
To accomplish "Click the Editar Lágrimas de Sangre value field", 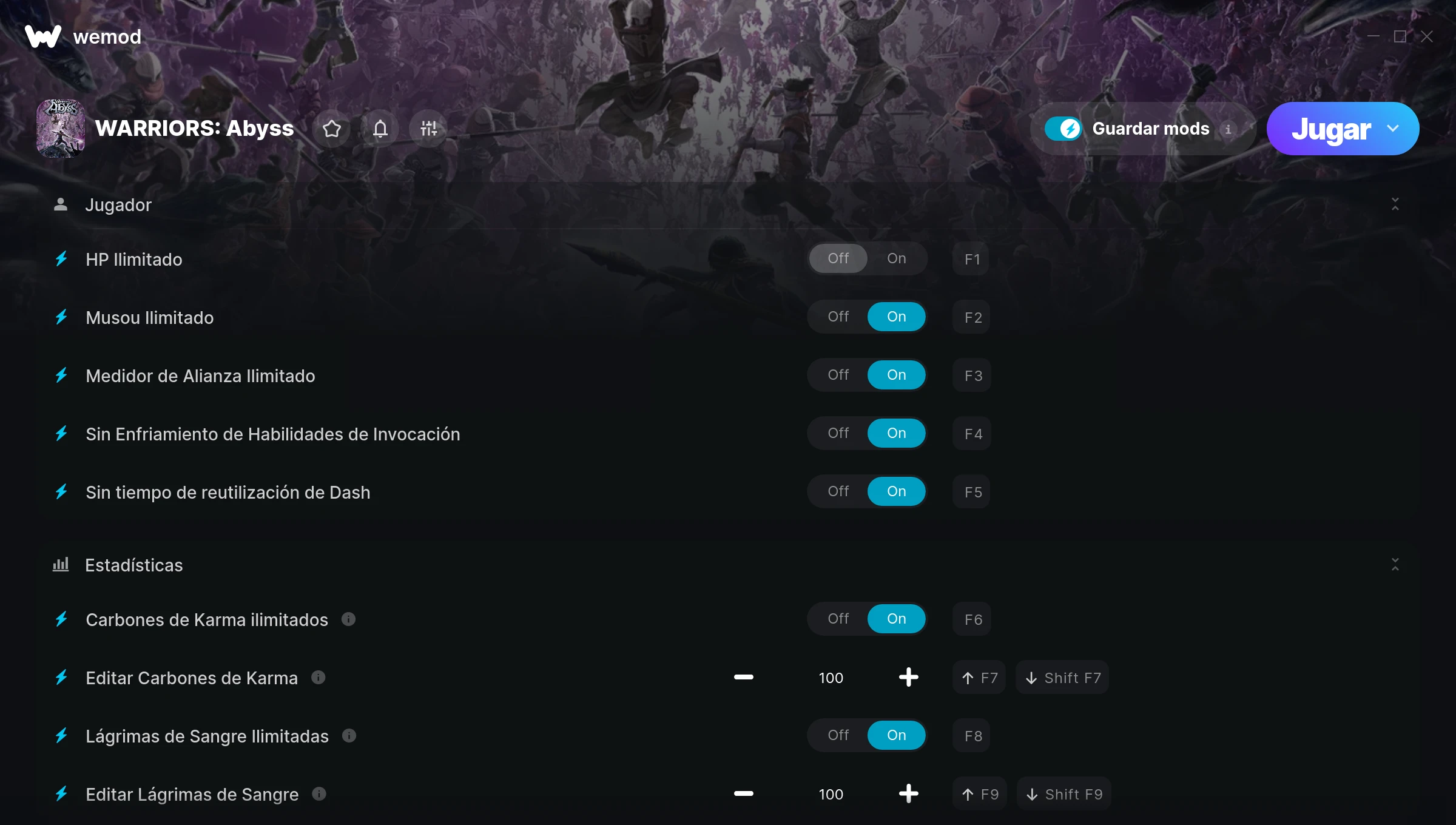I will click(831, 794).
